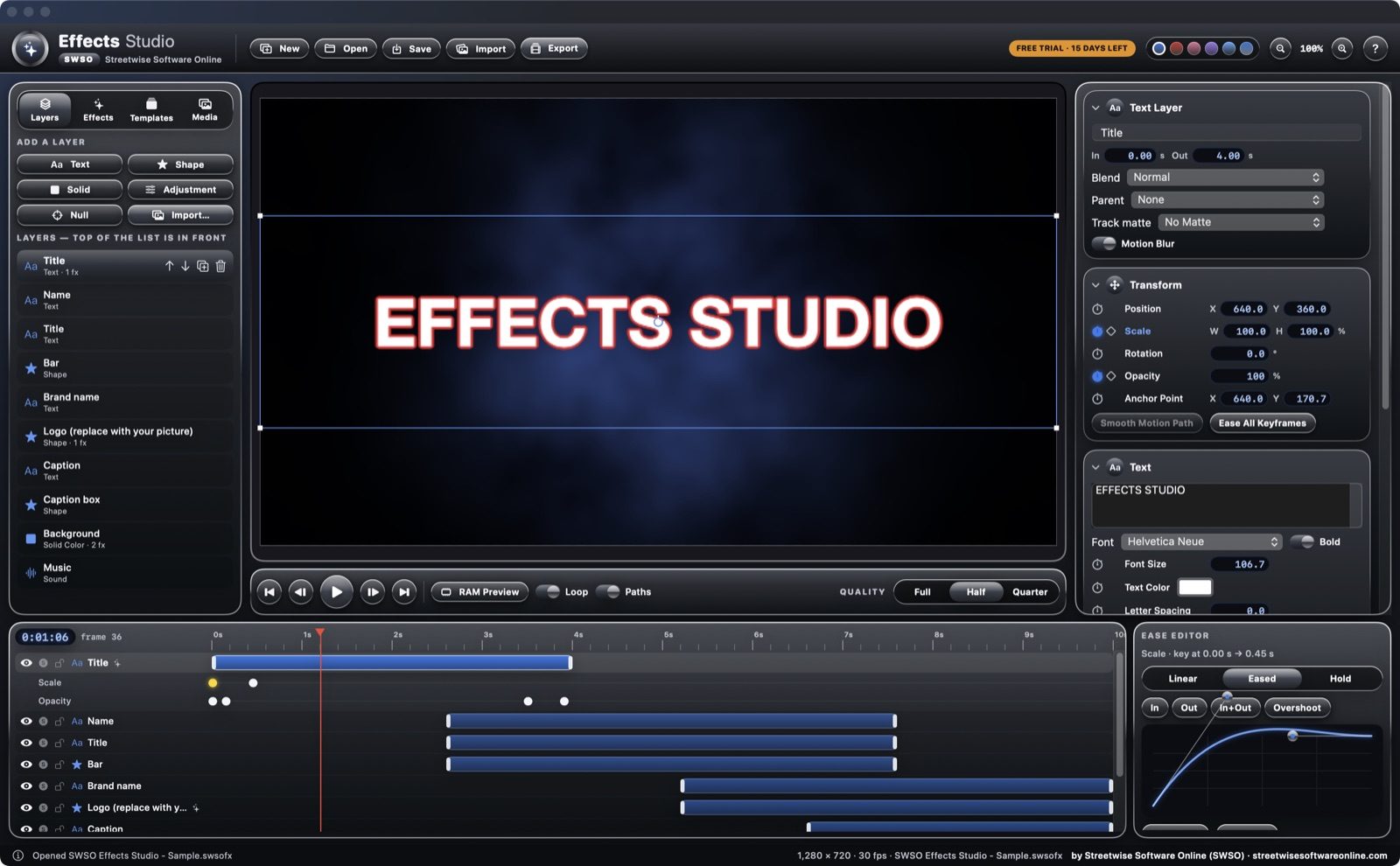This screenshot has height=866, width=1400.
Task: Turn on the Bold toggle
Action: (1303, 541)
